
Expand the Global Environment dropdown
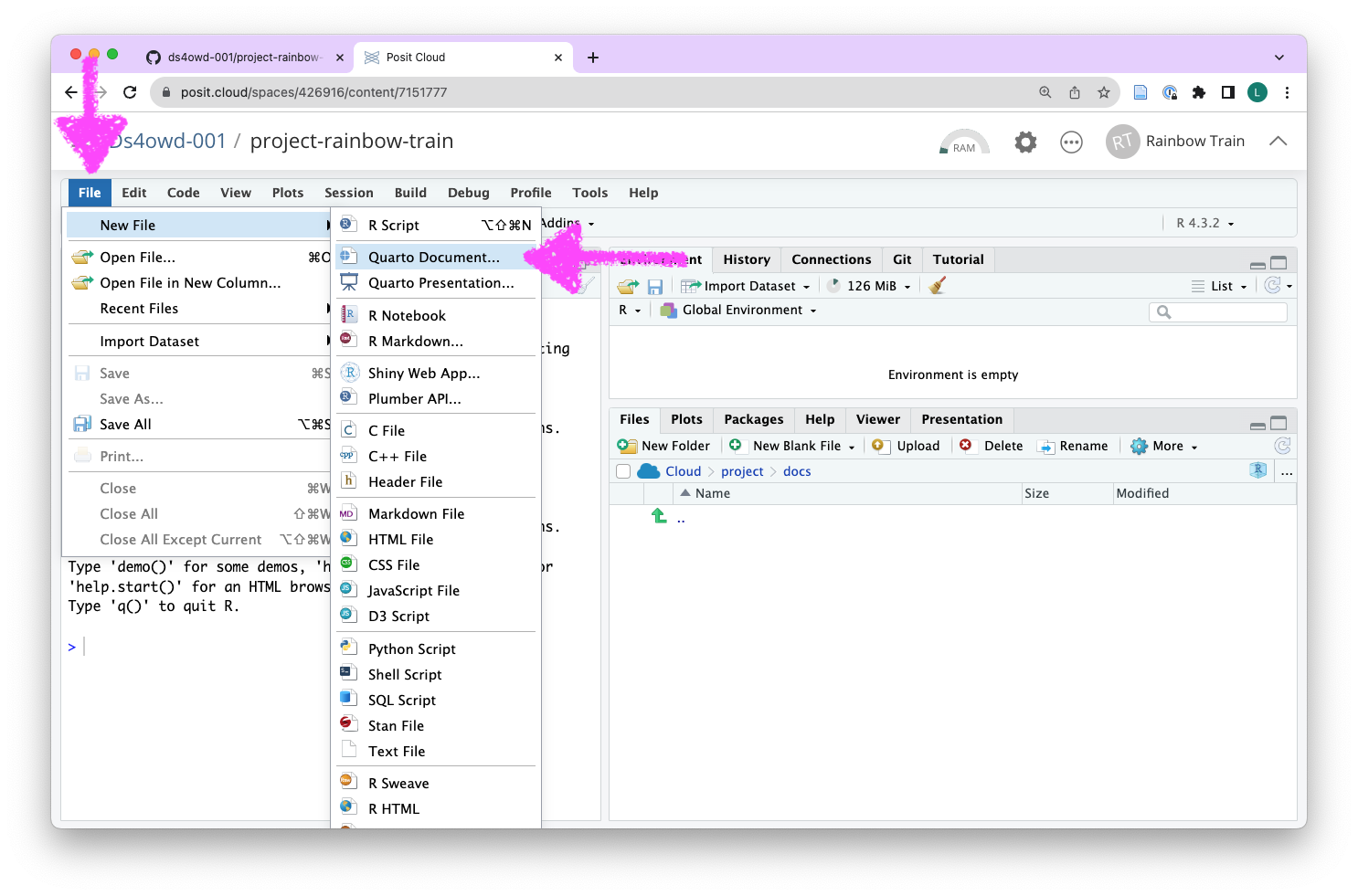(x=741, y=311)
